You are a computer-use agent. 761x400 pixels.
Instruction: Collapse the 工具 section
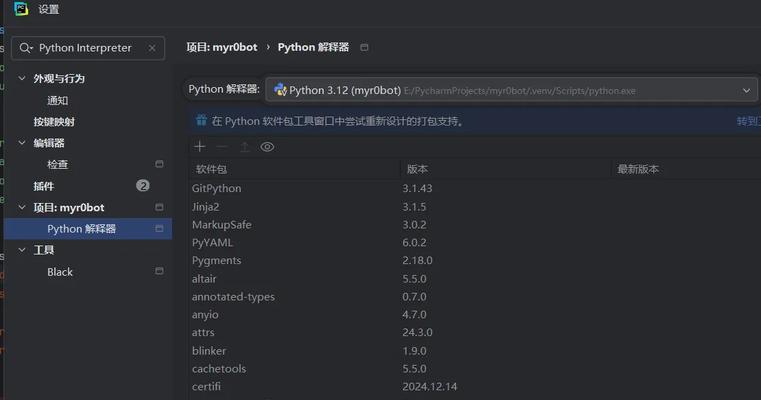tap(22, 250)
